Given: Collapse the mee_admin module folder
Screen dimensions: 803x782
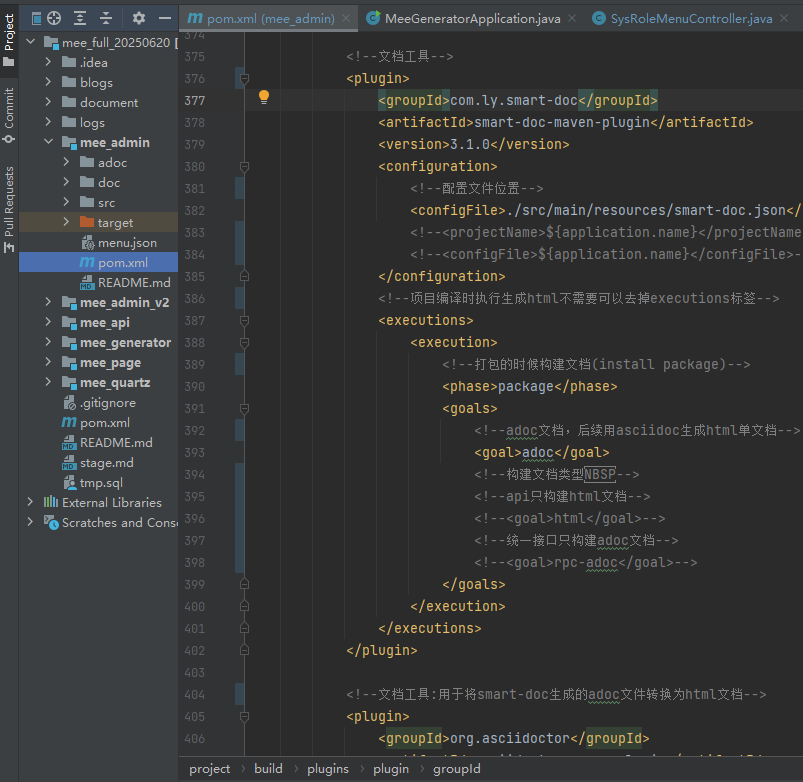Looking at the screenshot, I should tap(48, 143).
